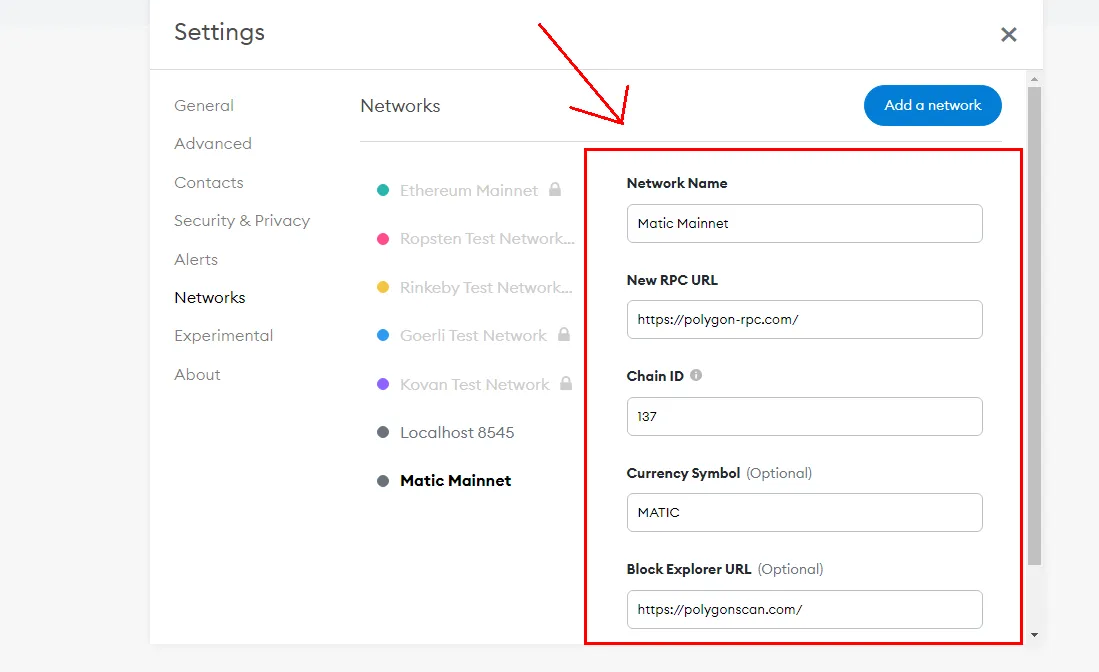Image resolution: width=1099 pixels, height=672 pixels.
Task: Click green dot of Ethereum Mainnet
Action: (383, 190)
